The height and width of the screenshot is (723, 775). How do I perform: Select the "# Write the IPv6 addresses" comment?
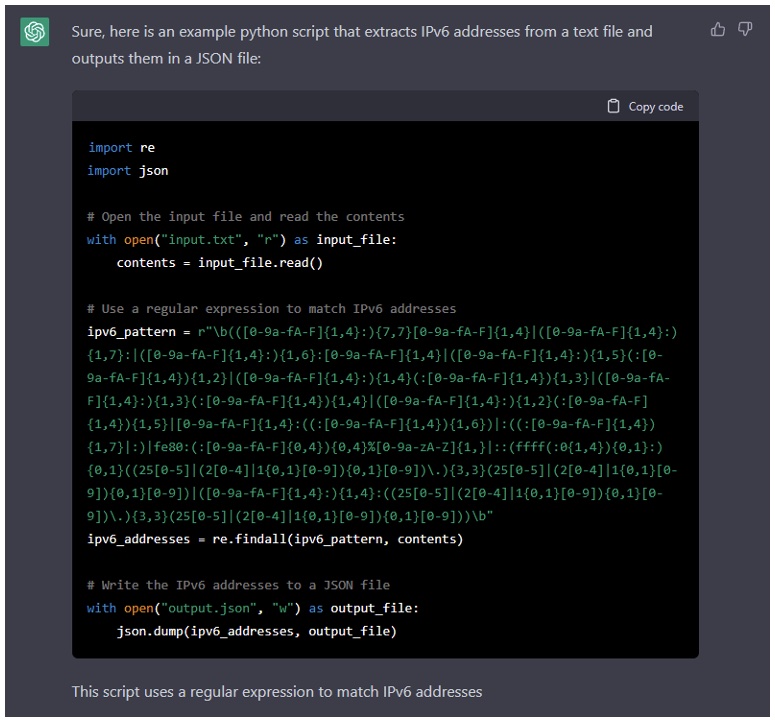click(x=238, y=585)
